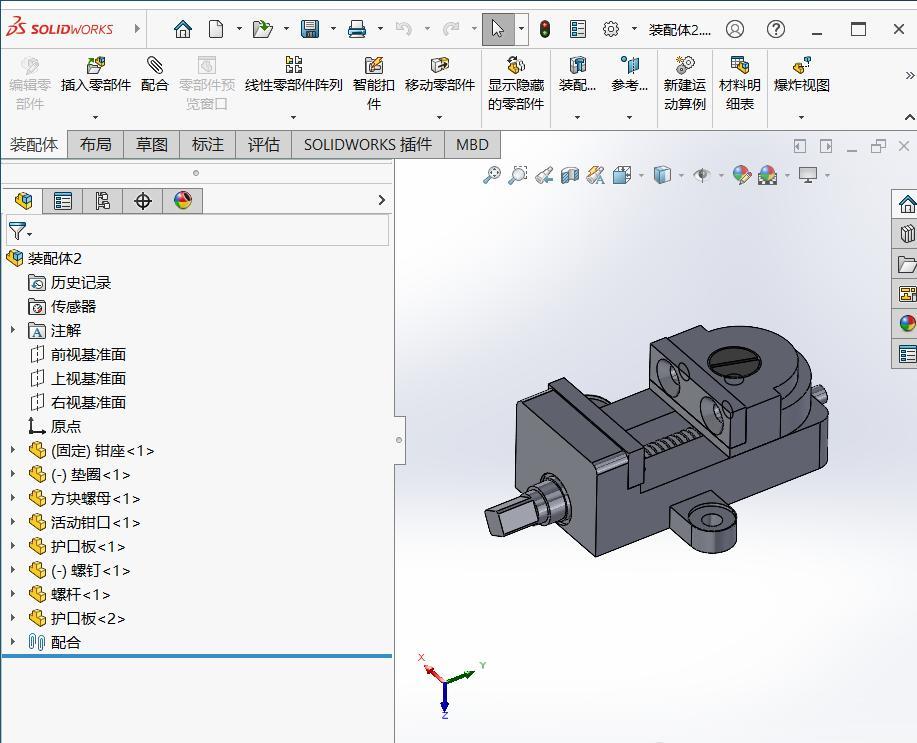This screenshot has height=743, width=917.
Task: Select the Mate tool in the CommandManager
Action: click(x=155, y=75)
